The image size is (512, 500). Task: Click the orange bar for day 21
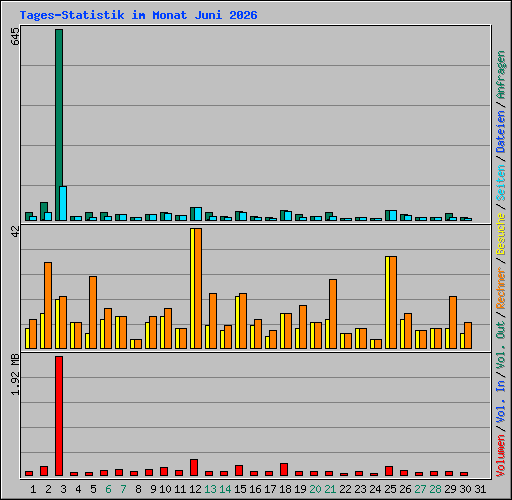(333, 314)
